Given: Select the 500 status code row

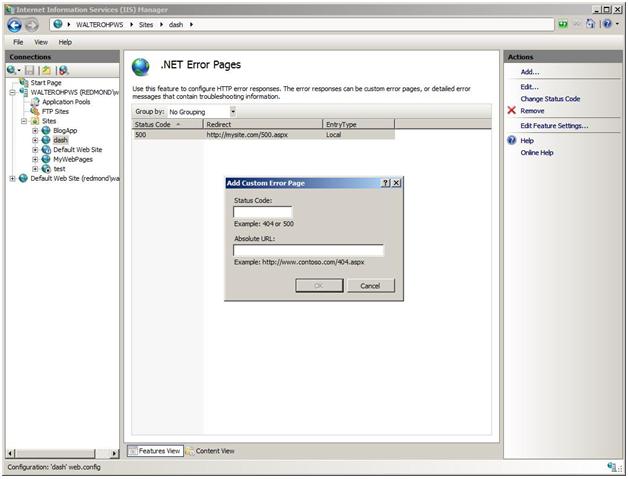Looking at the screenshot, I should pos(263,135).
